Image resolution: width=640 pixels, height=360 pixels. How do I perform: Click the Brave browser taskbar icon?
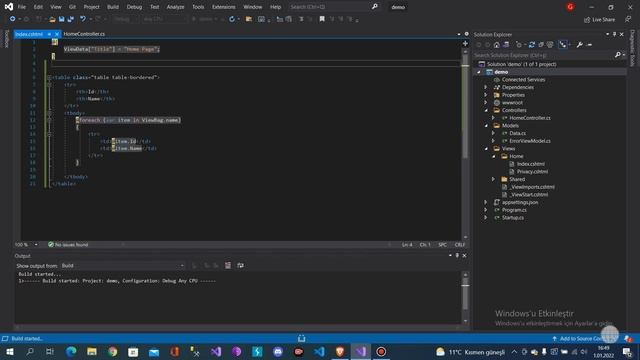click(340, 352)
